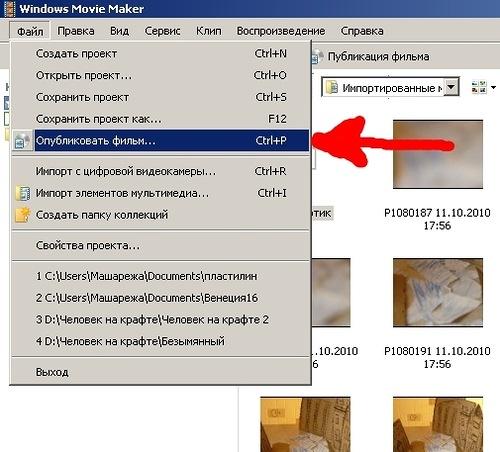Select bottom-left cardboard clip thumbnail
The image size is (500, 452).
tap(305, 424)
